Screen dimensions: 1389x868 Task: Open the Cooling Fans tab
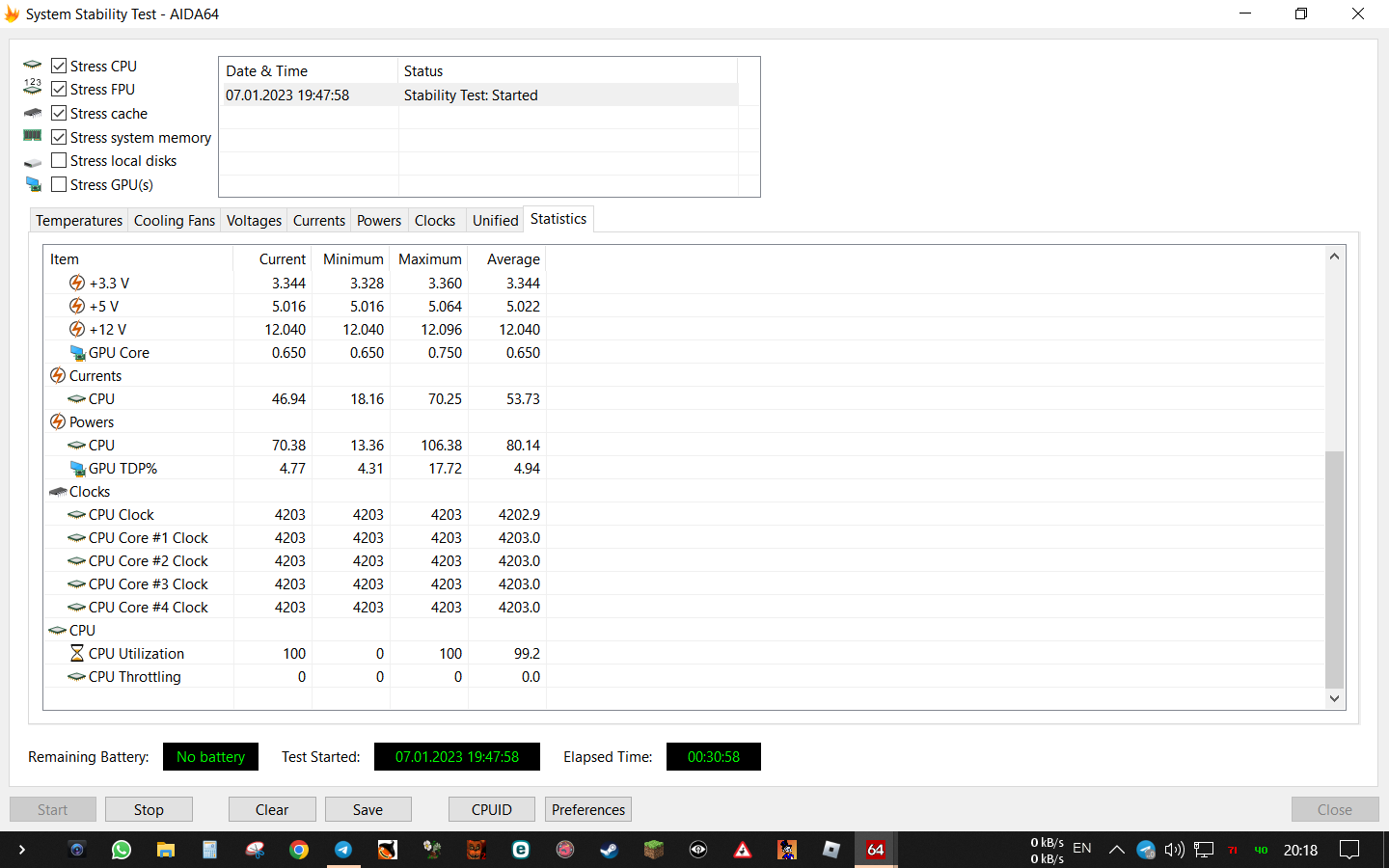click(x=175, y=221)
